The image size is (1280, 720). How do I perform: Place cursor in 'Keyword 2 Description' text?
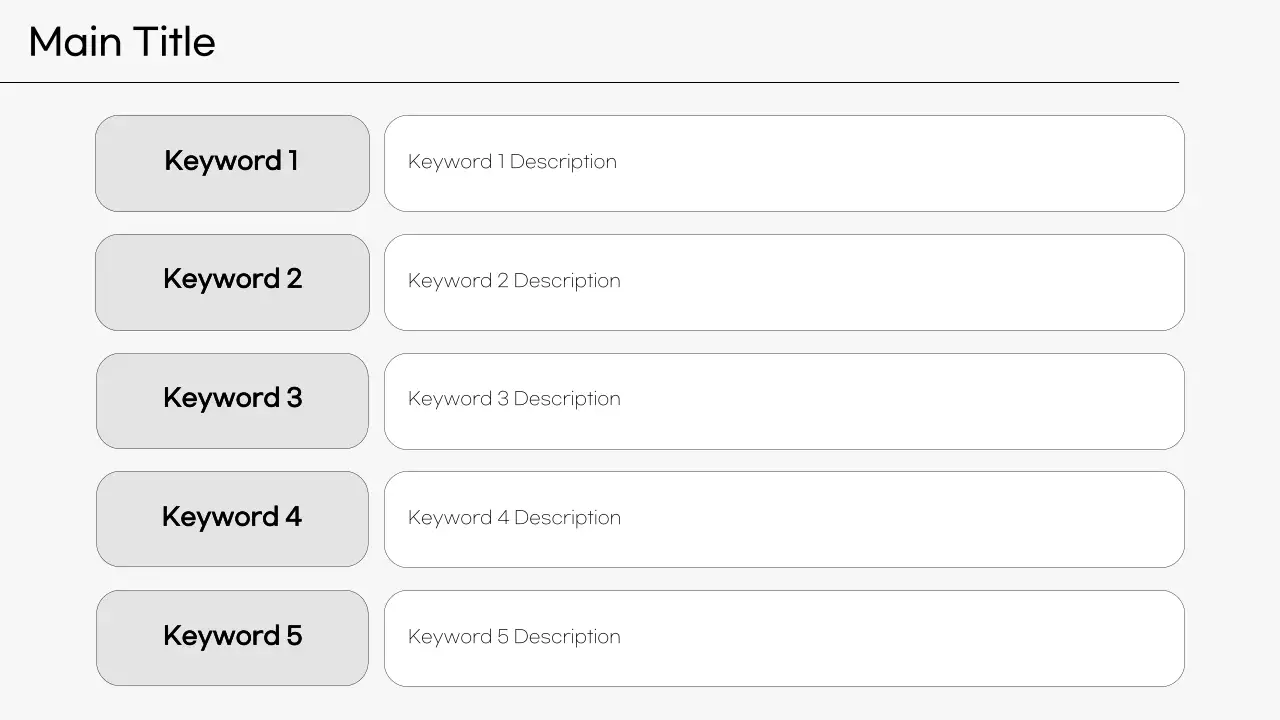coord(514,281)
